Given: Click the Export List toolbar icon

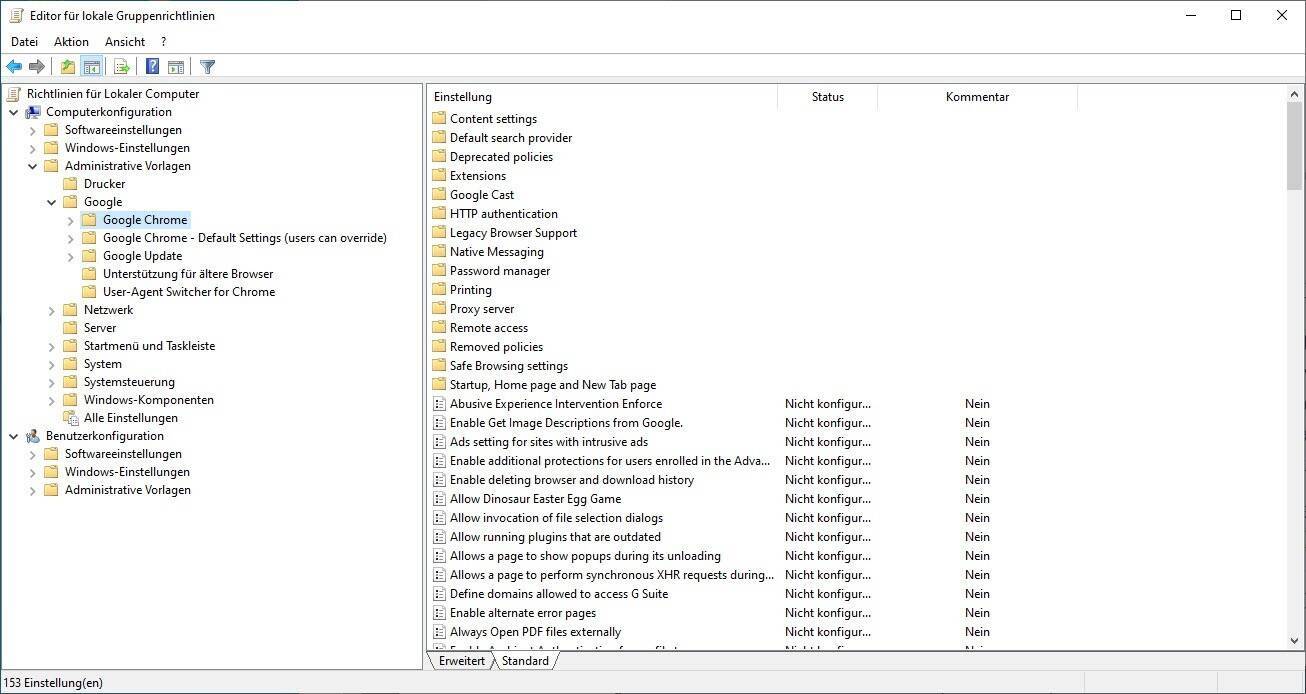Looking at the screenshot, I should click(x=122, y=67).
